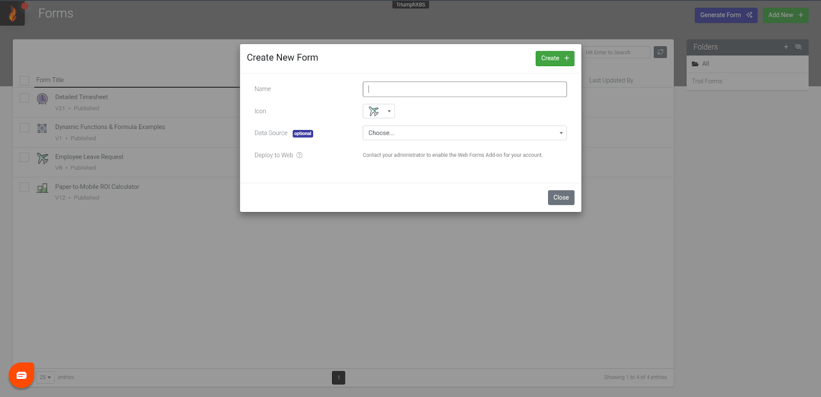
Task: Open the orange chat widget
Action: 21,375
